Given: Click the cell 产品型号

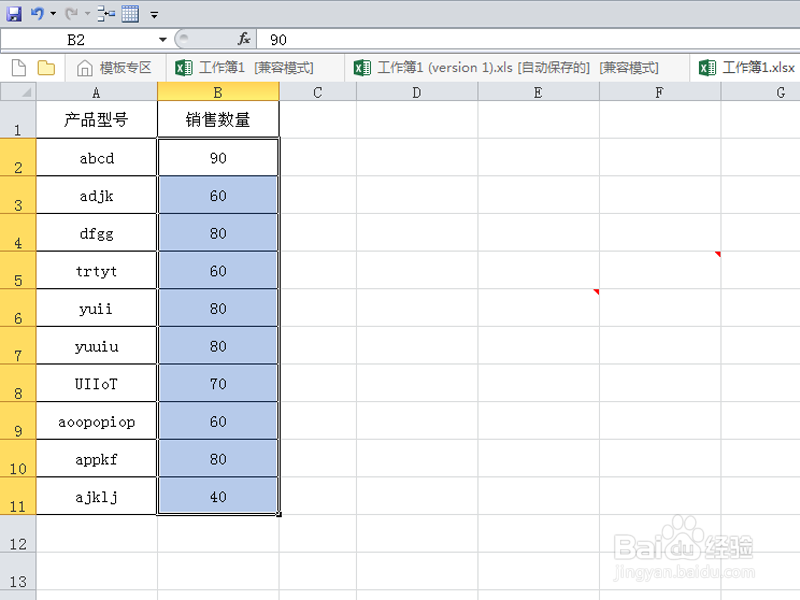Looking at the screenshot, I should pos(96,119).
